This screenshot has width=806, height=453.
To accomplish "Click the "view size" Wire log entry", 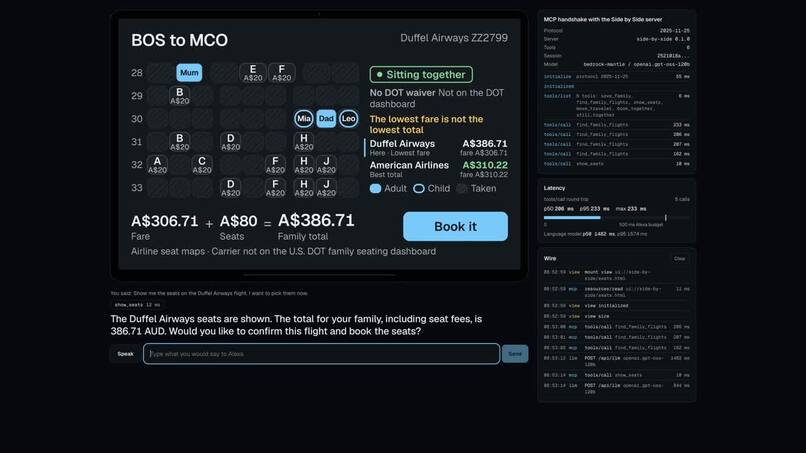I will [616, 316].
